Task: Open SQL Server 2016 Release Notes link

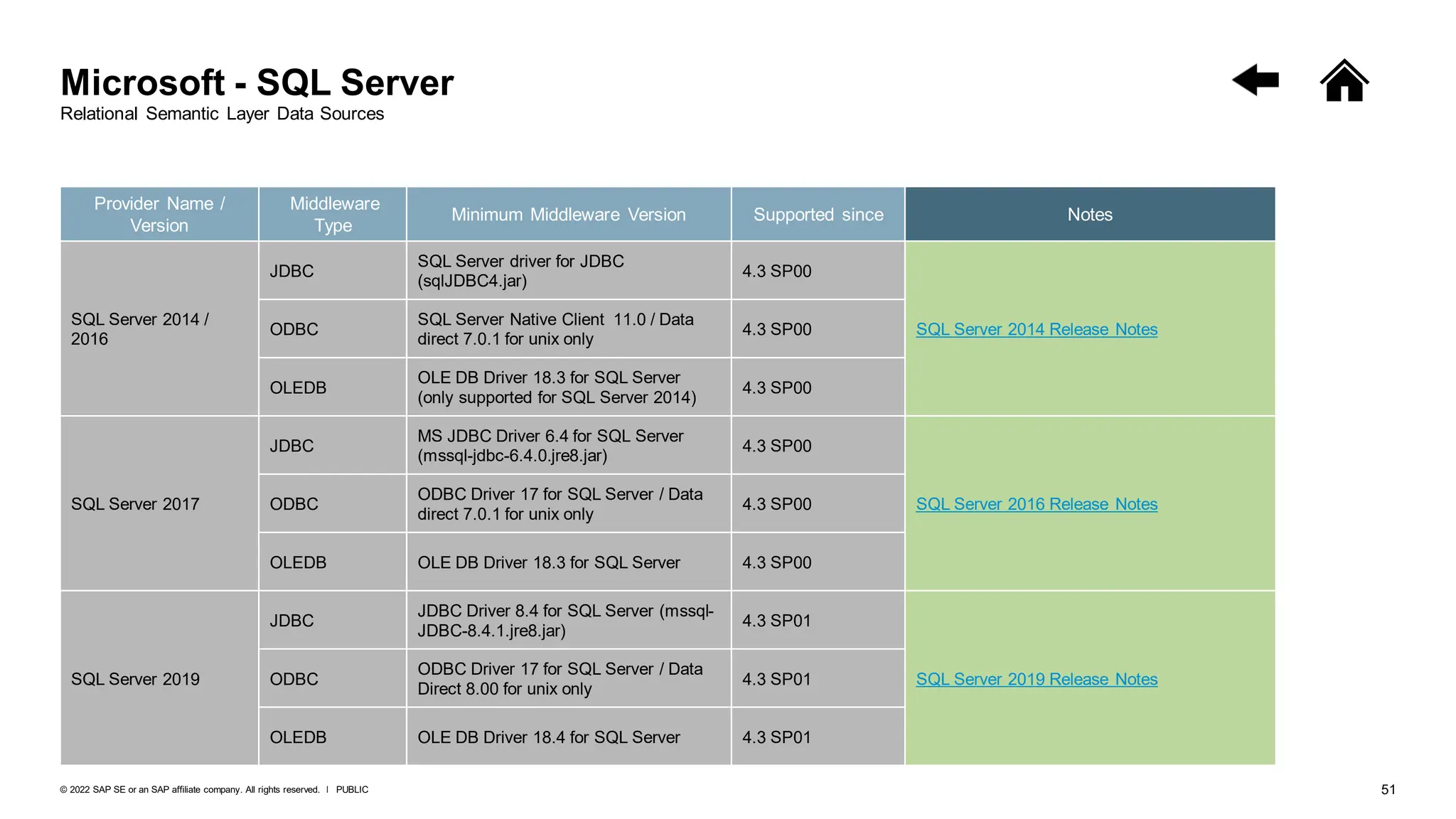Action: pyautogui.click(x=1036, y=504)
